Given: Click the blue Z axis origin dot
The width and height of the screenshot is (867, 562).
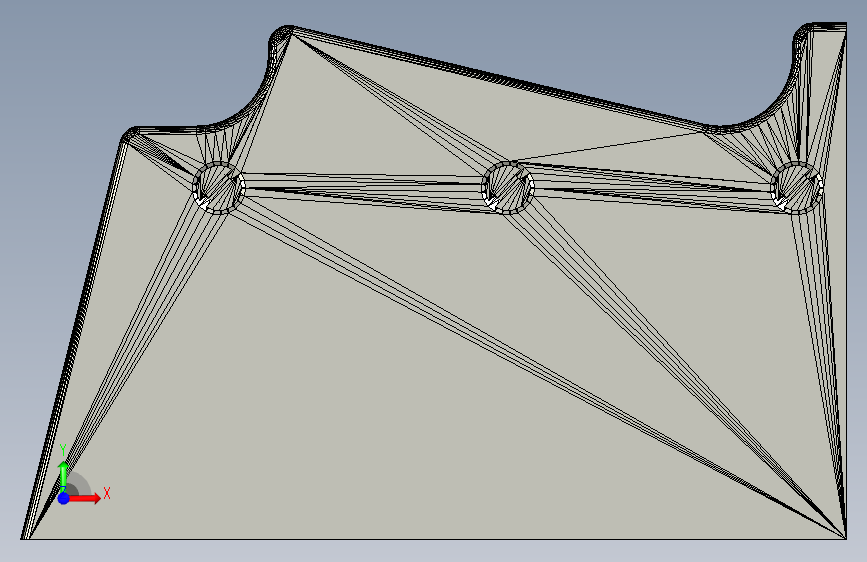Looking at the screenshot, I should (x=64, y=498).
